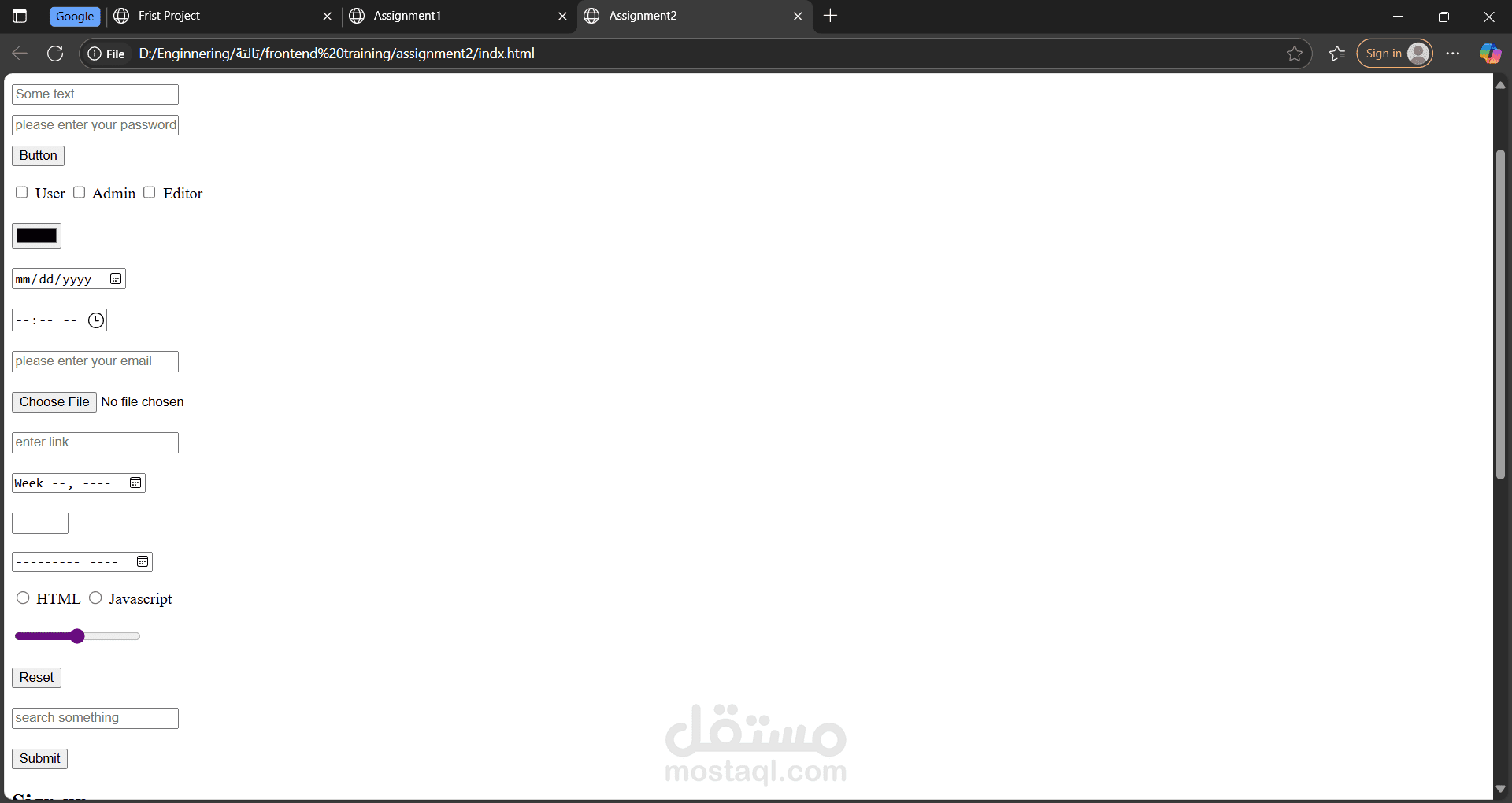Check the Admin checkbox
Viewport: 1512px width, 803px height.
[x=79, y=192]
